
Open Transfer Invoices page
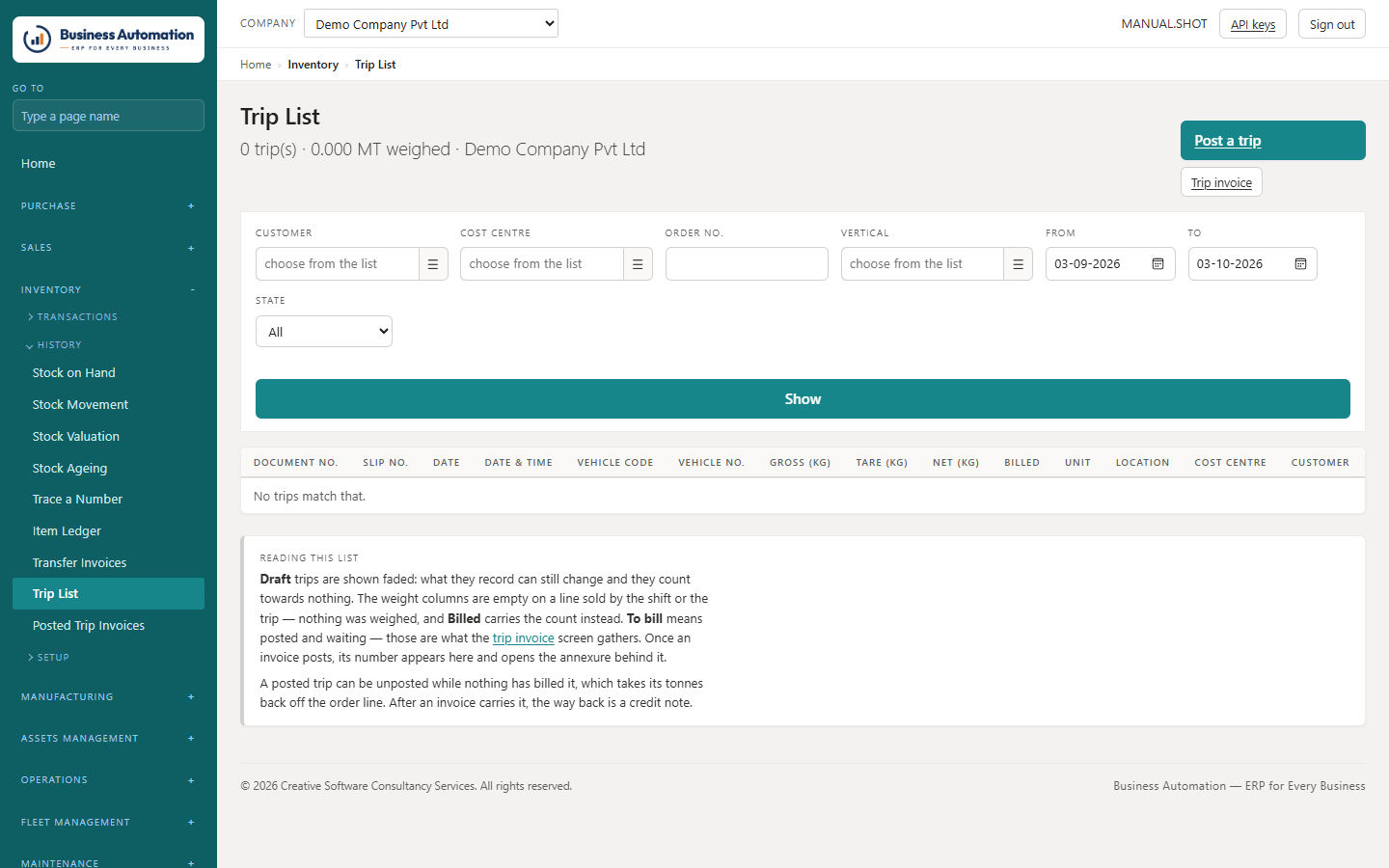(x=108, y=563)
